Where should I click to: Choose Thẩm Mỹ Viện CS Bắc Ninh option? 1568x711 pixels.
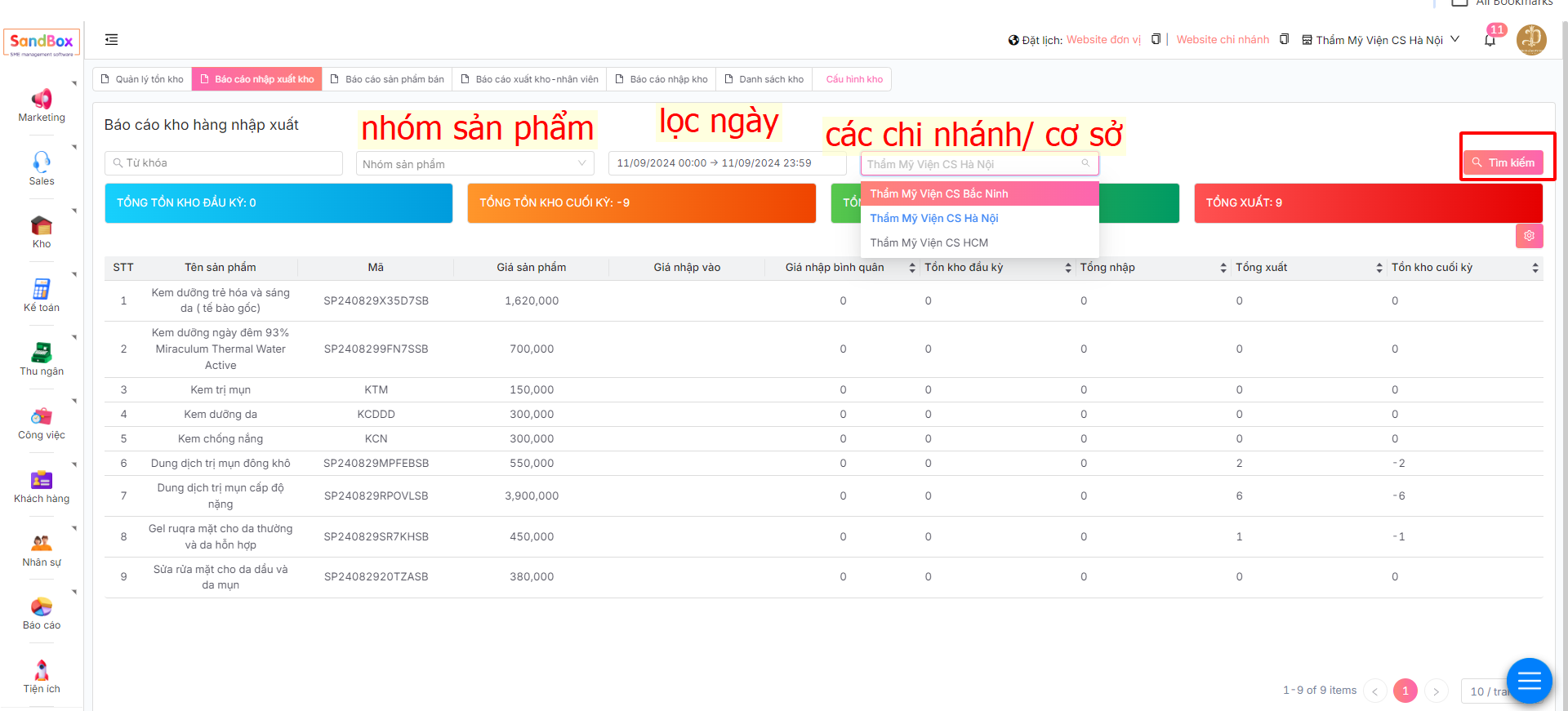[x=938, y=193]
